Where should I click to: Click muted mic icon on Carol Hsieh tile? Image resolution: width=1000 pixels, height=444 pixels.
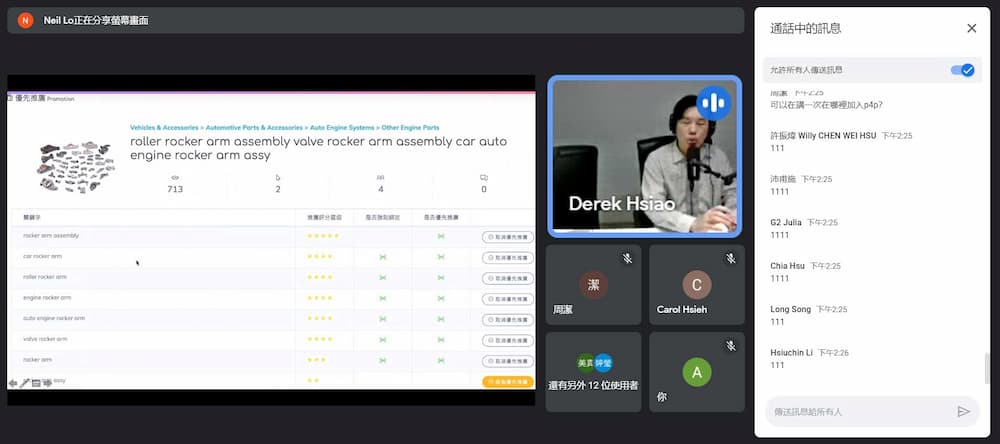(x=731, y=259)
